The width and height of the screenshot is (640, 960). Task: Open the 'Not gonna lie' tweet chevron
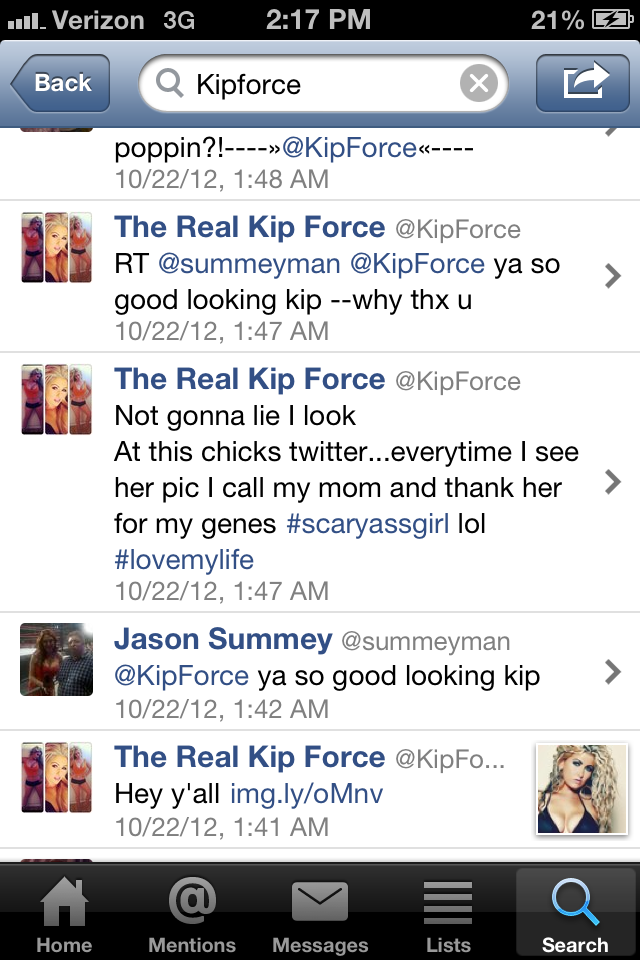pyautogui.click(x=612, y=482)
